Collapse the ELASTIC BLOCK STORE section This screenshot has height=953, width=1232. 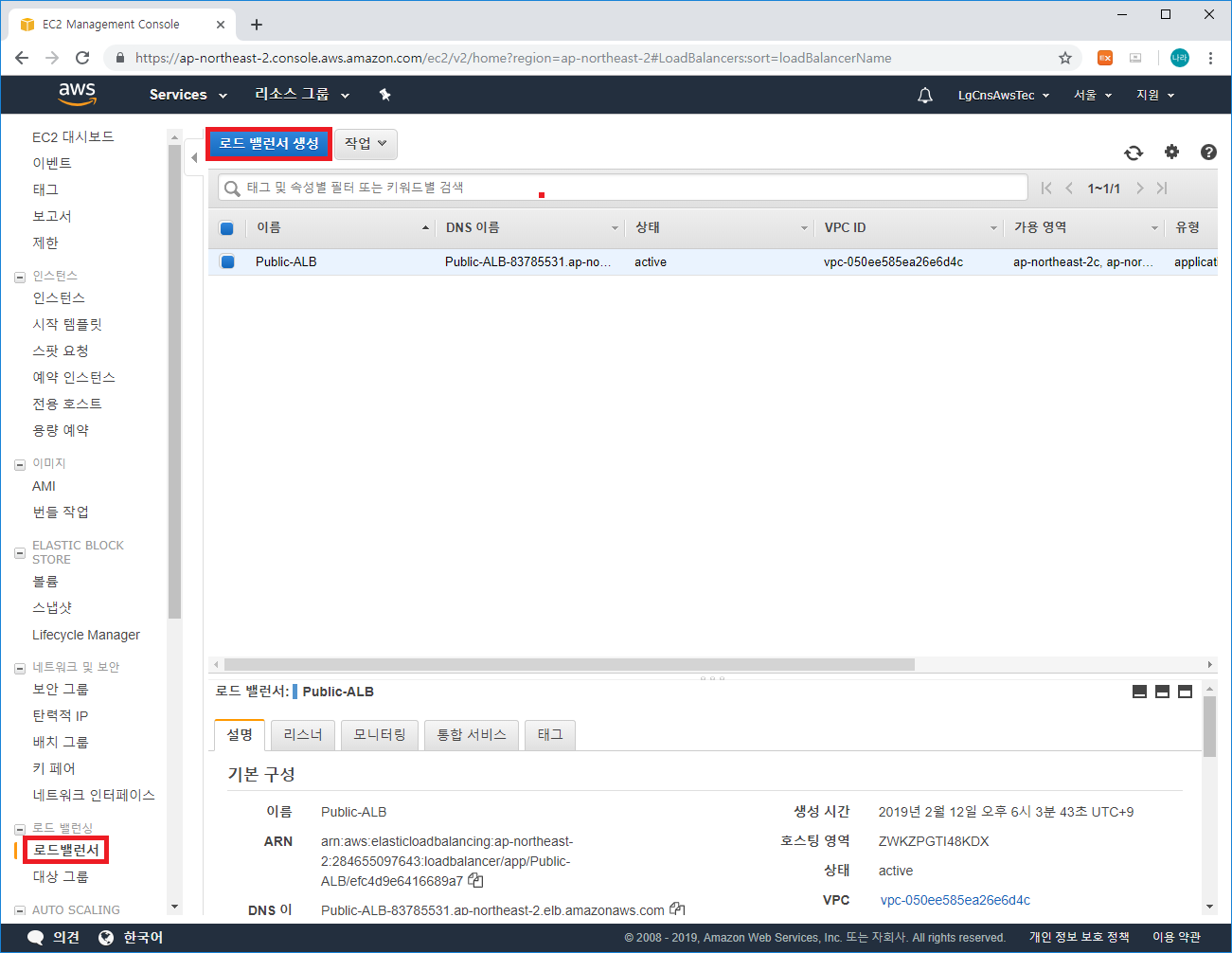click(19, 552)
